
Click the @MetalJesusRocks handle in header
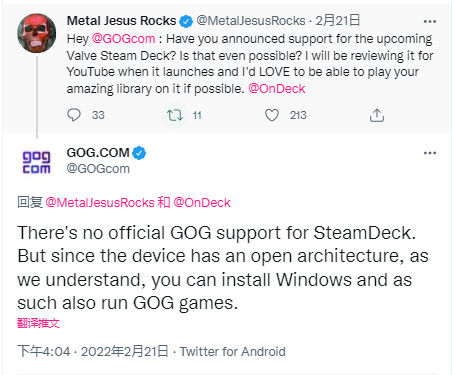click(x=251, y=21)
